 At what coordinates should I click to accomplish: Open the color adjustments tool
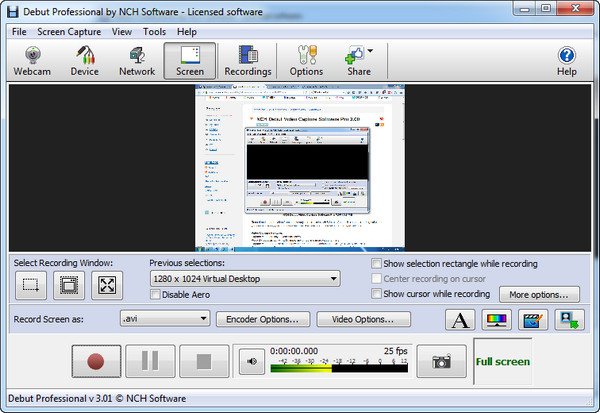point(496,320)
